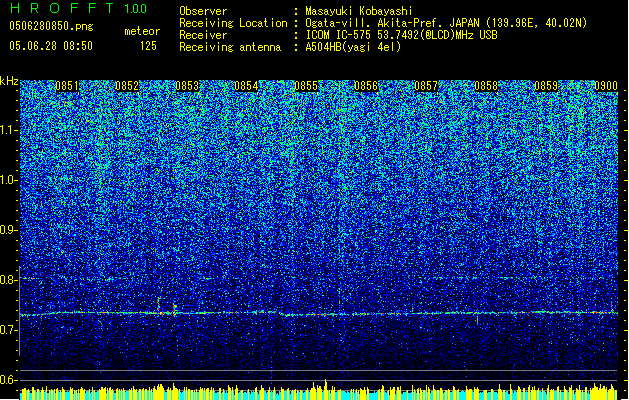Click the kHz axis unit label
Viewport: 629px width, 400px height.
click(9, 81)
